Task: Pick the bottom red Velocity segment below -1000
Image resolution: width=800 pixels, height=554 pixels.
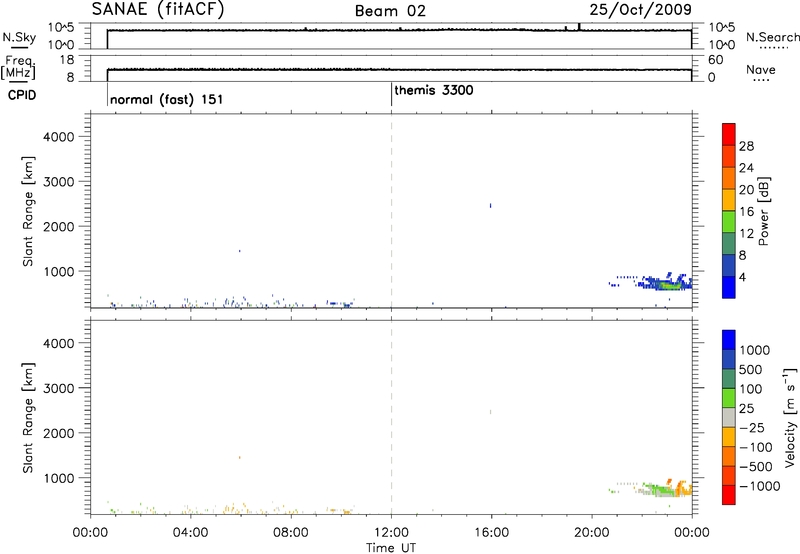Action: click(729, 494)
